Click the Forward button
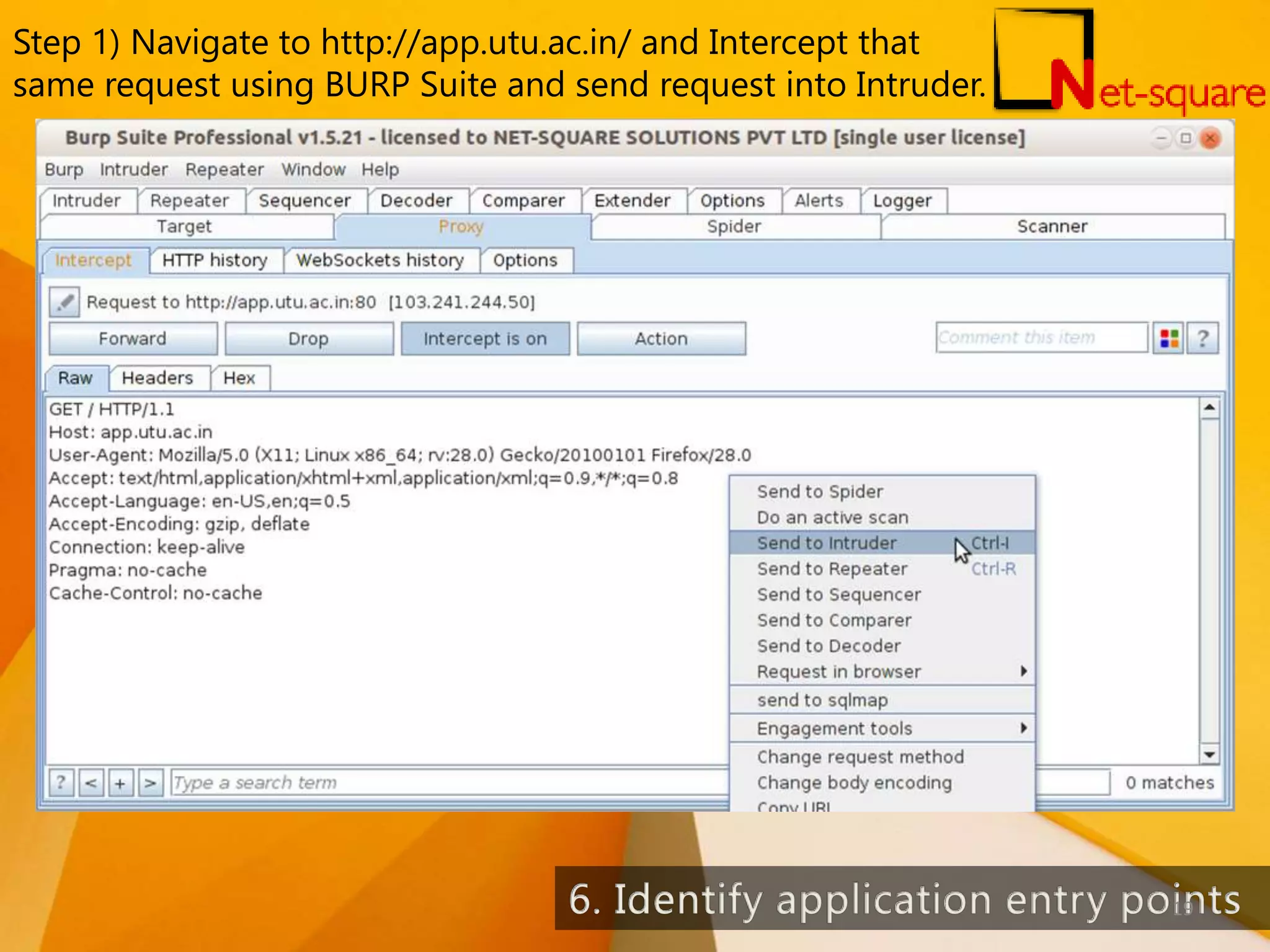1270x952 pixels. (x=133, y=338)
